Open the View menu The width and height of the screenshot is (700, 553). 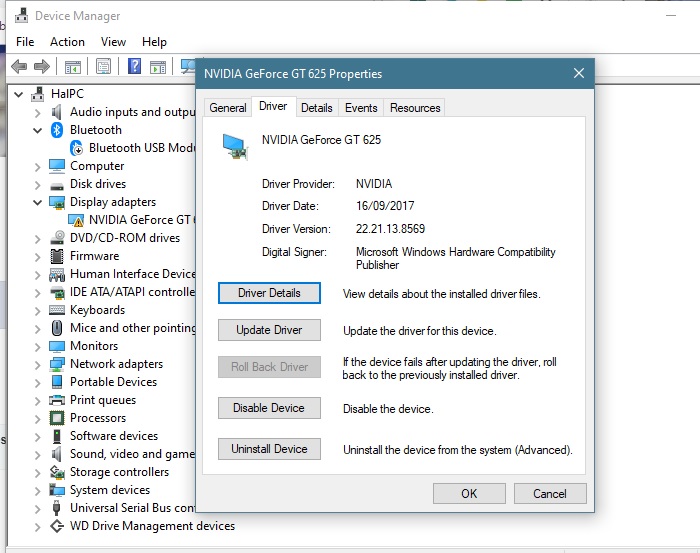[x=113, y=42]
